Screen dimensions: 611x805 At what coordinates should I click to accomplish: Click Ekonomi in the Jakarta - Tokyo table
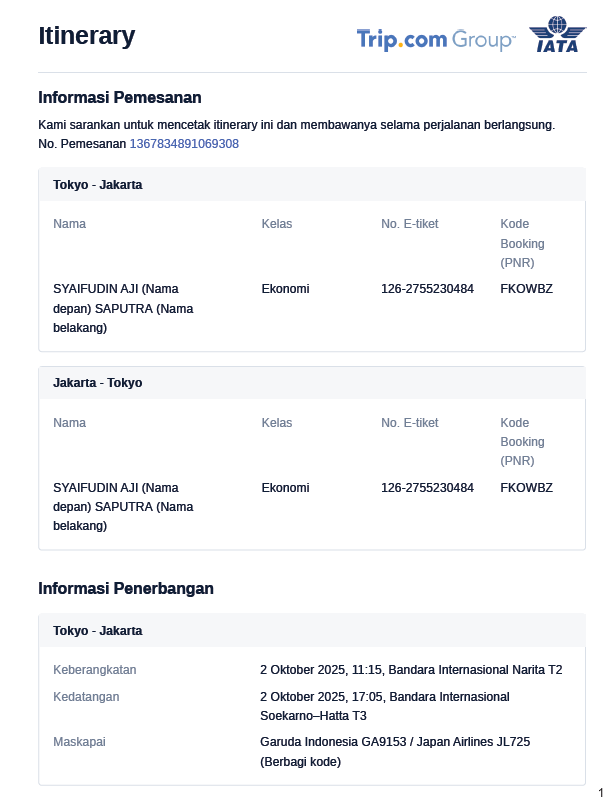tap(285, 488)
